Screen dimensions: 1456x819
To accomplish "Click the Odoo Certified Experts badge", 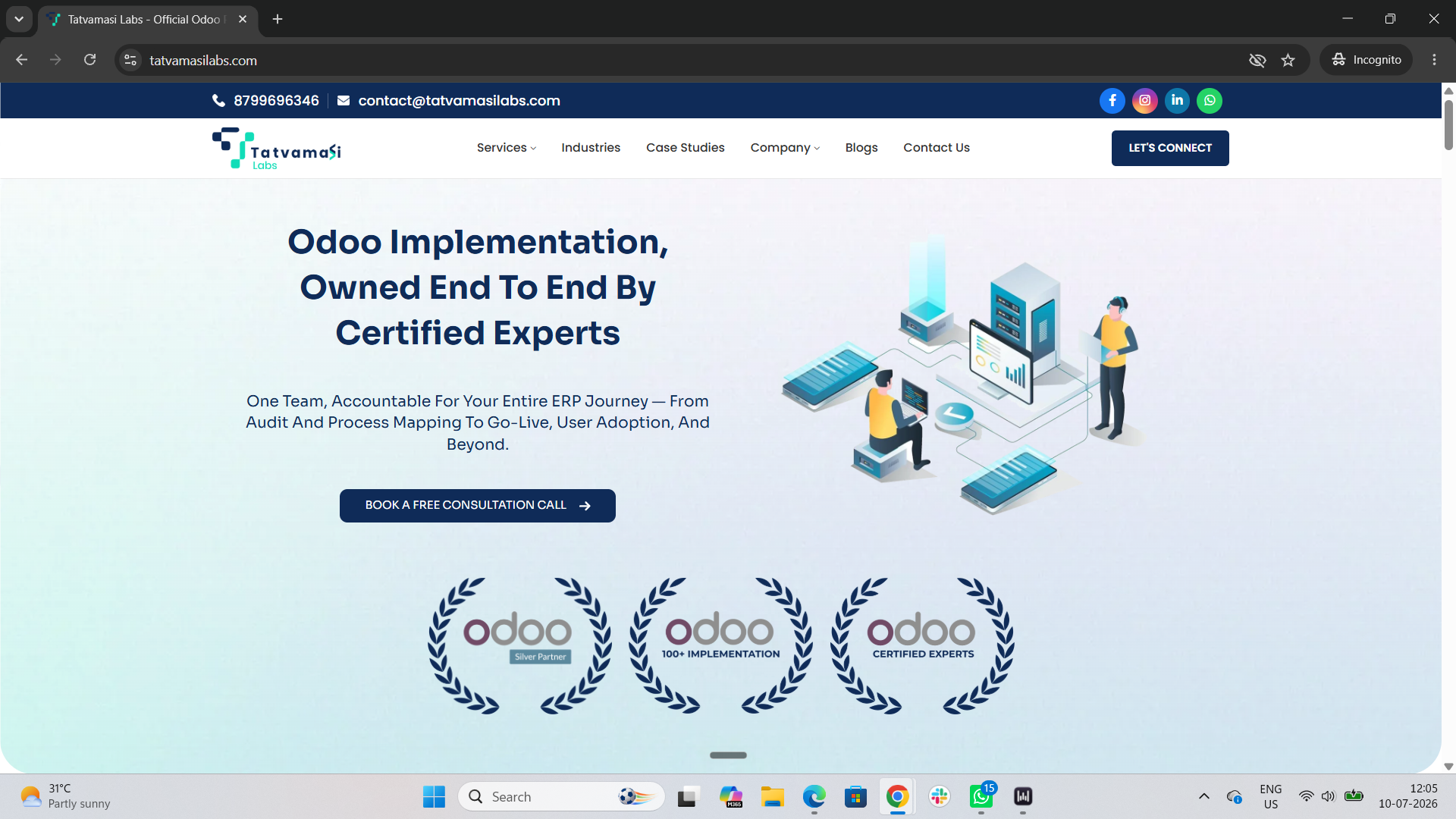I will pos(922,645).
